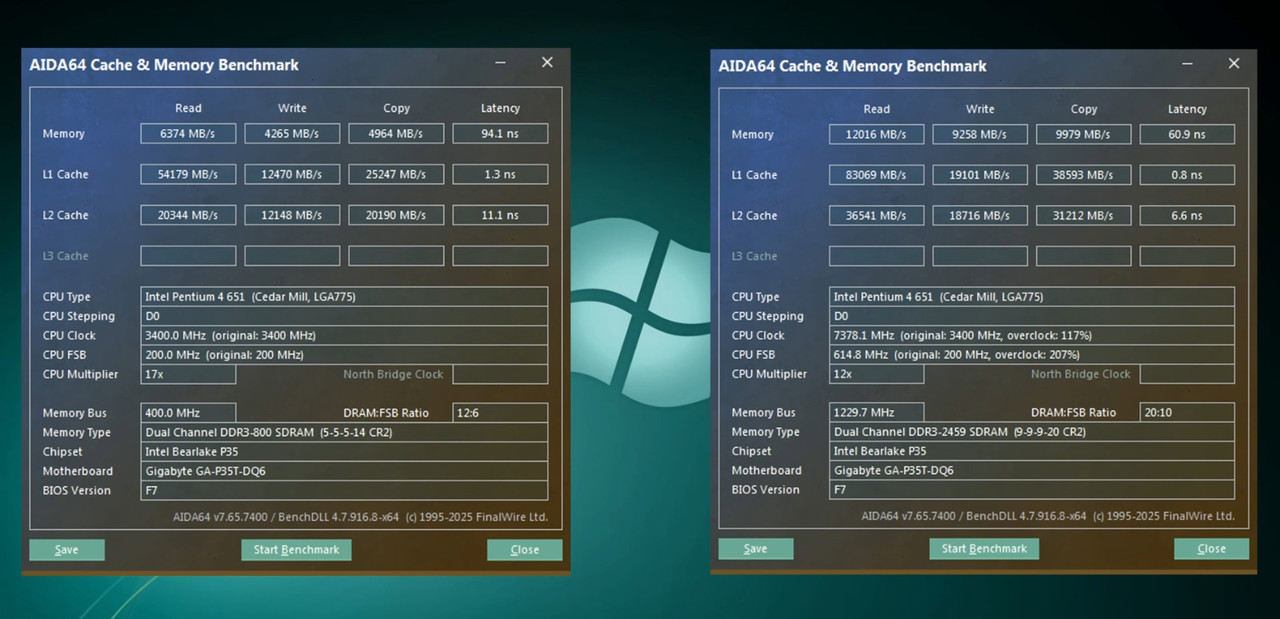1280x619 pixels.
Task: Select Memory Latency value 94.1 ns
Action: (500, 134)
